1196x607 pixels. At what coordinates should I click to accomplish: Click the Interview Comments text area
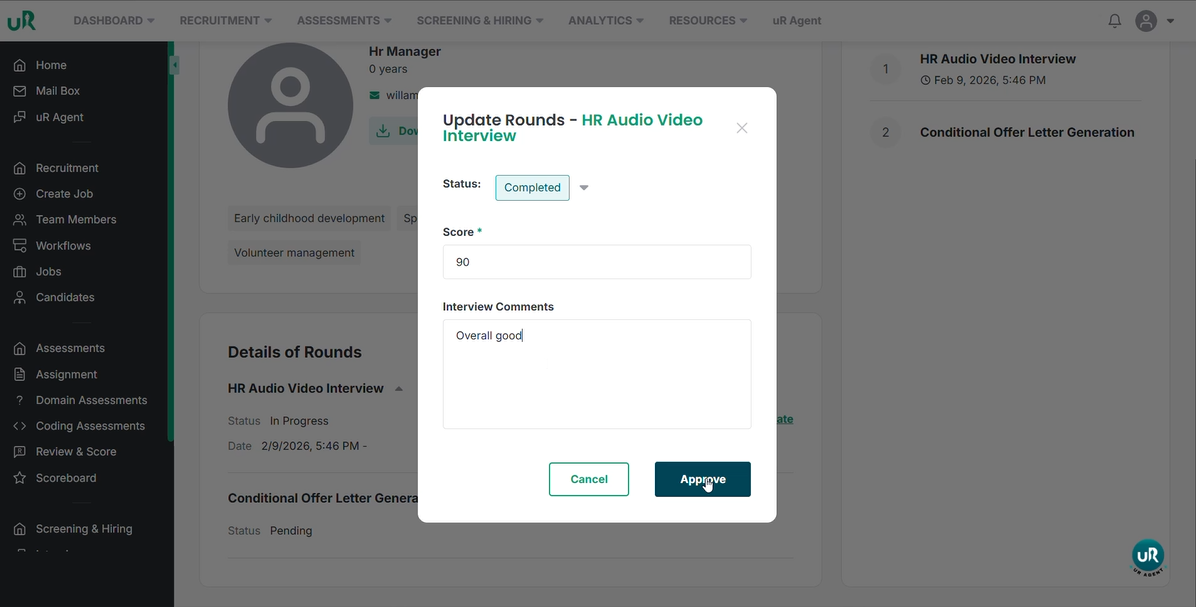pyautogui.click(x=596, y=374)
